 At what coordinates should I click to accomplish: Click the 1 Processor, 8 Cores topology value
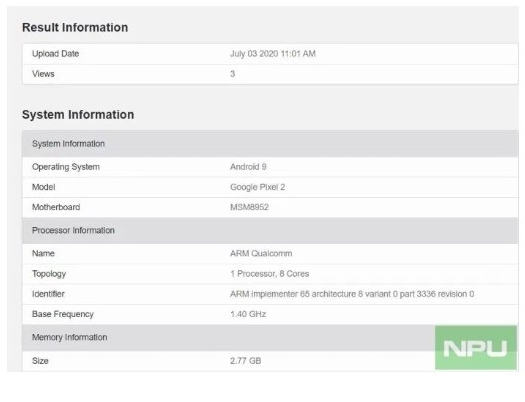tap(270, 274)
